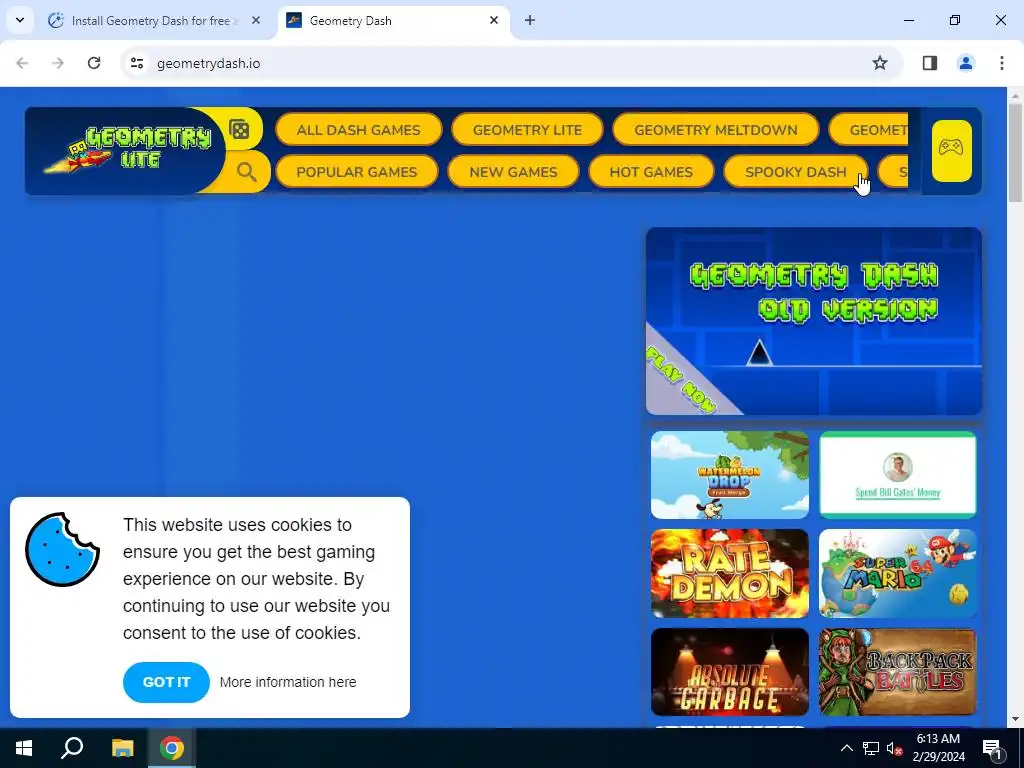Open the Backpack Battles game thumbnail
The height and width of the screenshot is (768, 1024).
coord(897,672)
